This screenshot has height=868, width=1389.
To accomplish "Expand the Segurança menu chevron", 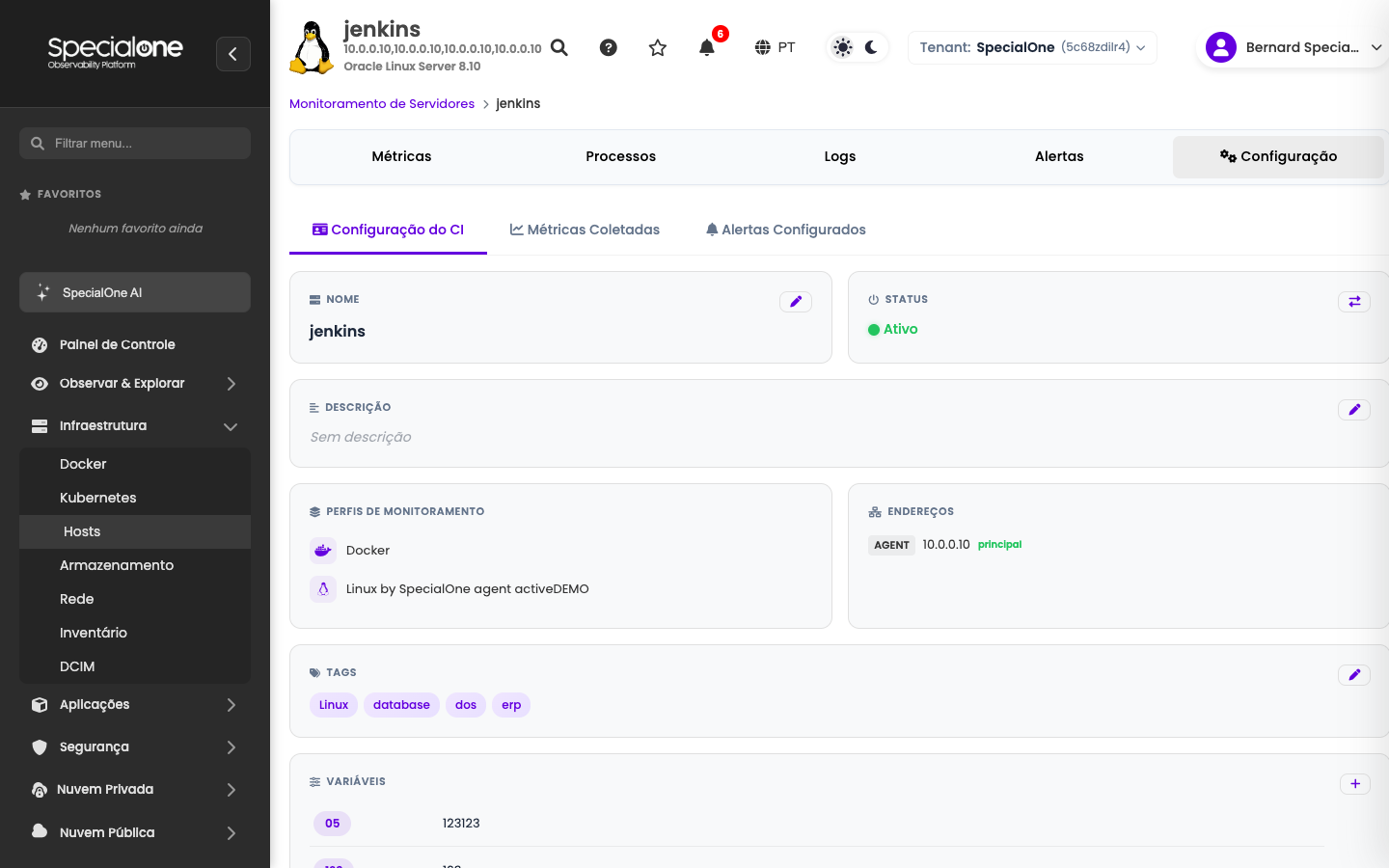I will pyautogui.click(x=231, y=747).
